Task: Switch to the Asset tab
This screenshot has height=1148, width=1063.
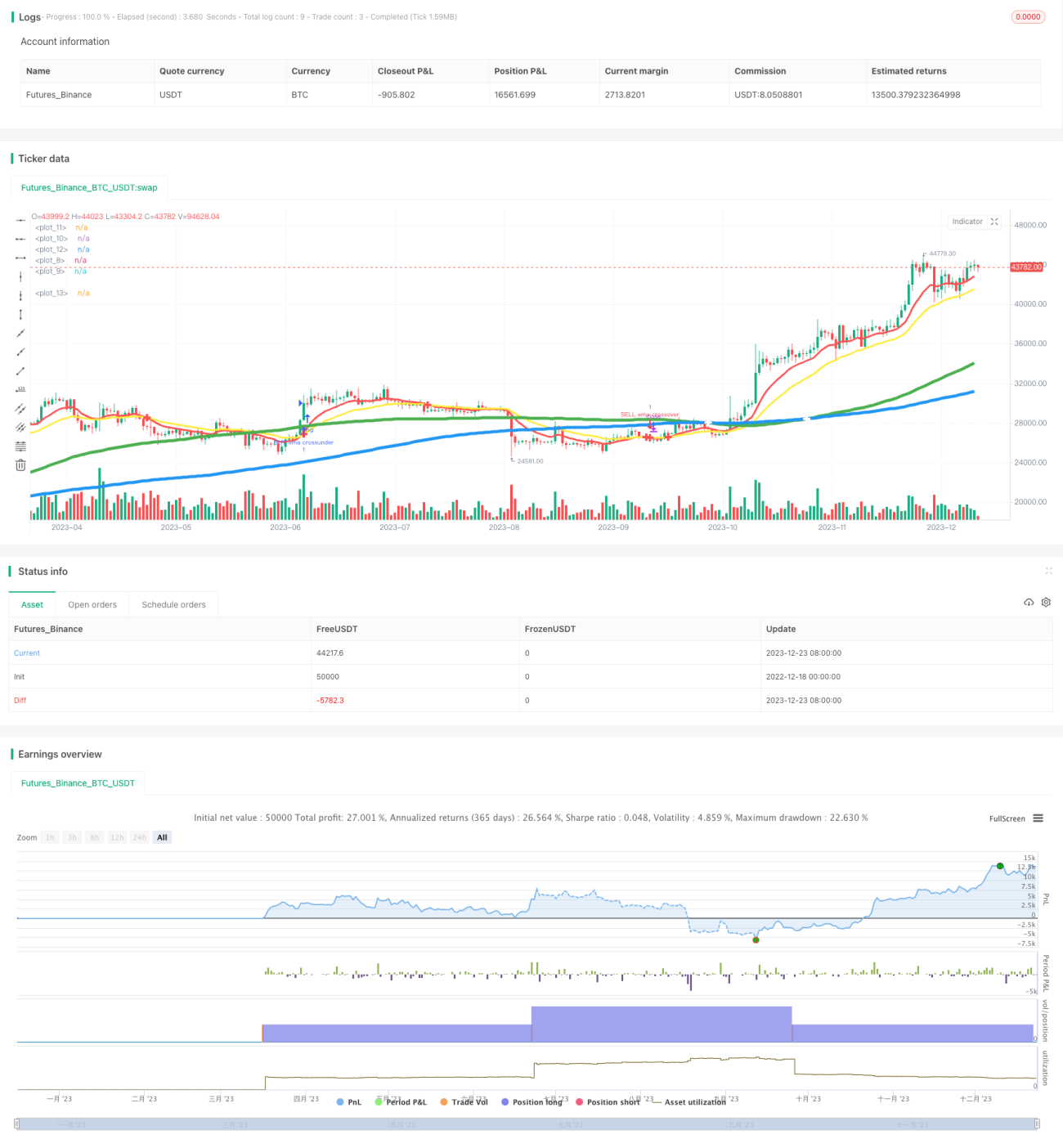Action: [x=32, y=605]
